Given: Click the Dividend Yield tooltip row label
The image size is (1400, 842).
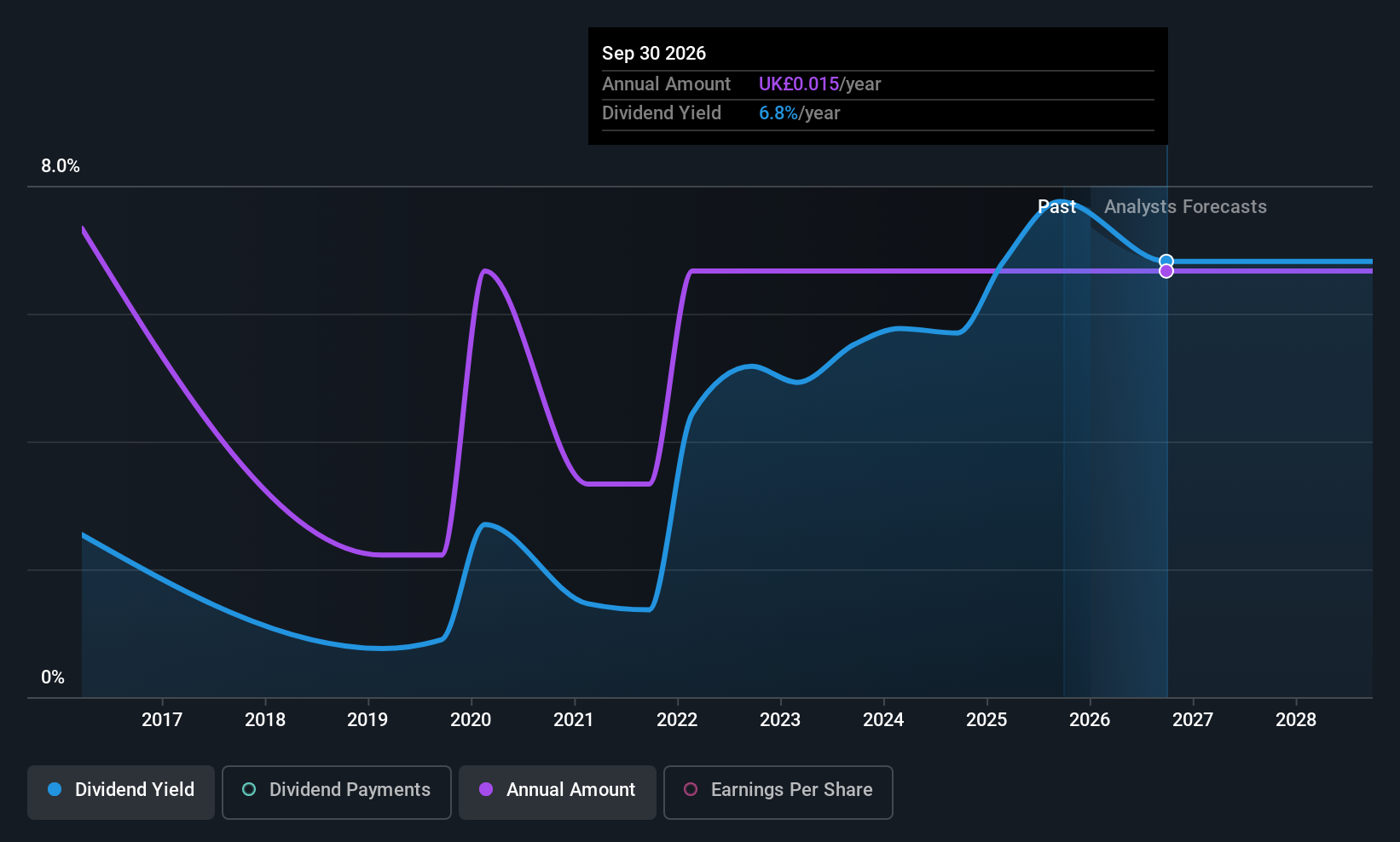Looking at the screenshot, I should [662, 113].
